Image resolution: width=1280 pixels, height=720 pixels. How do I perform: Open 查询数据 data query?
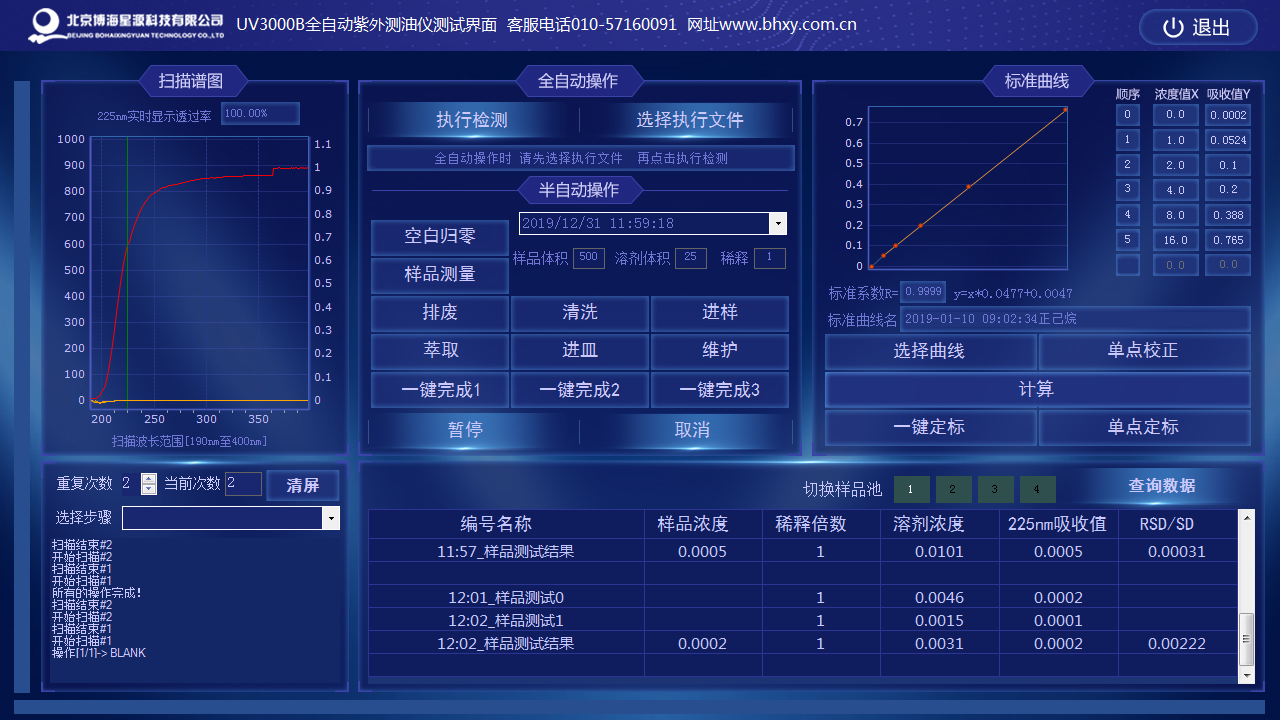click(1161, 486)
